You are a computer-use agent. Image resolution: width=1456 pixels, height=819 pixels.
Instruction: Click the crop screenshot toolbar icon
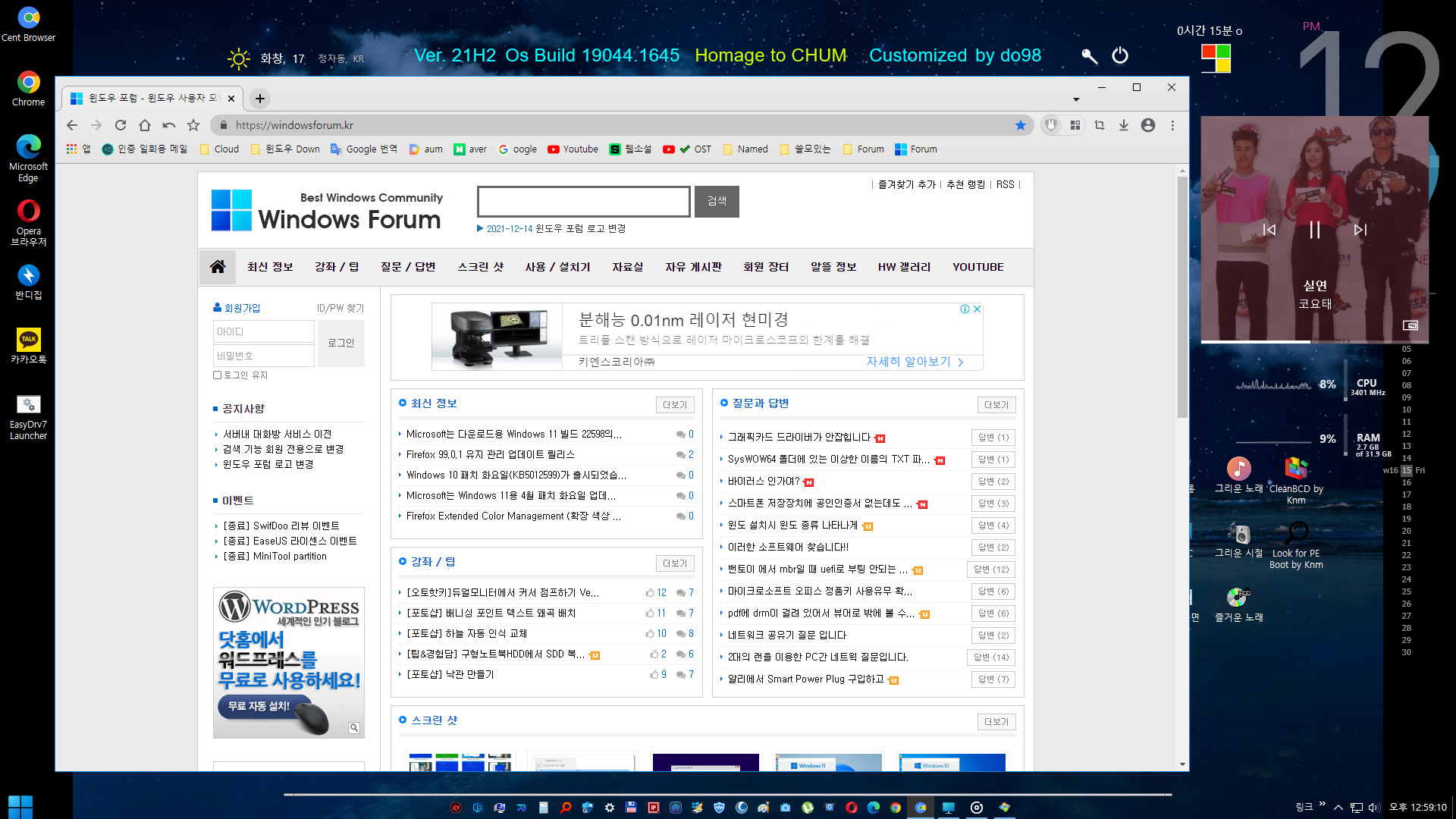click(1100, 125)
